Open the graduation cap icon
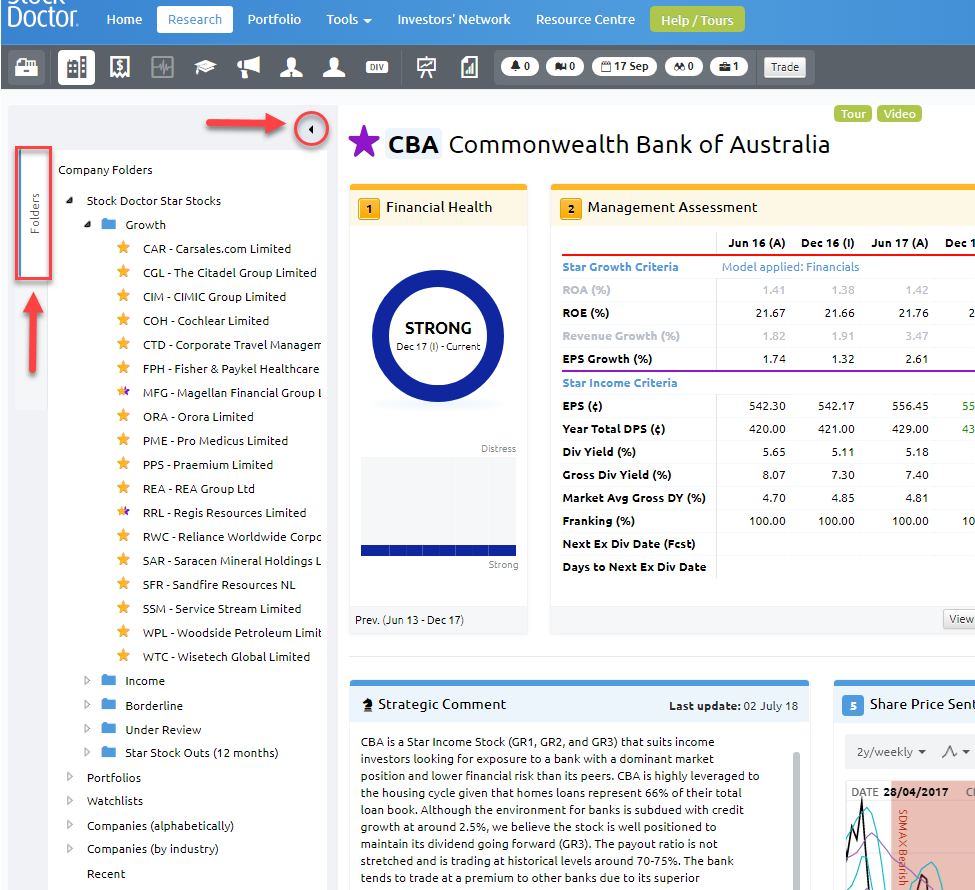Viewport: 975px width, 890px height. click(x=205, y=67)
